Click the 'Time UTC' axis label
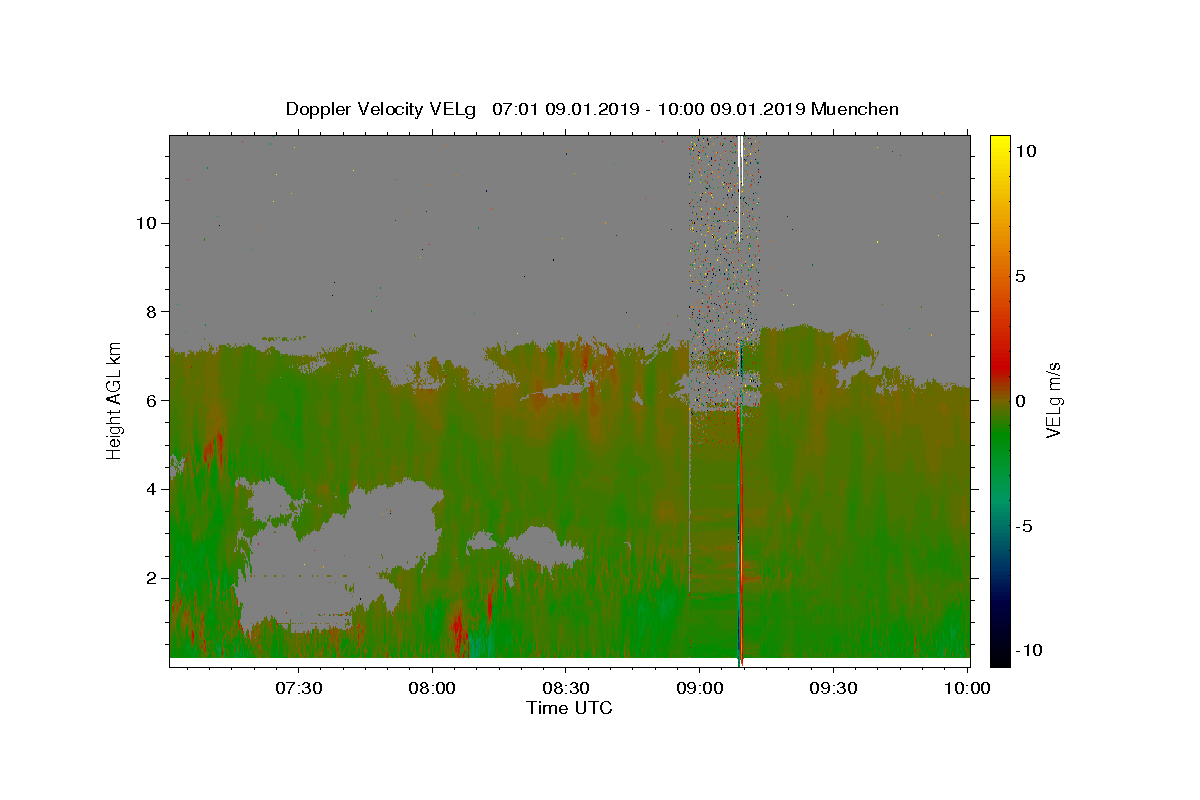The height and width of the screenshot is (800, 1200). (x=569, y=708)
